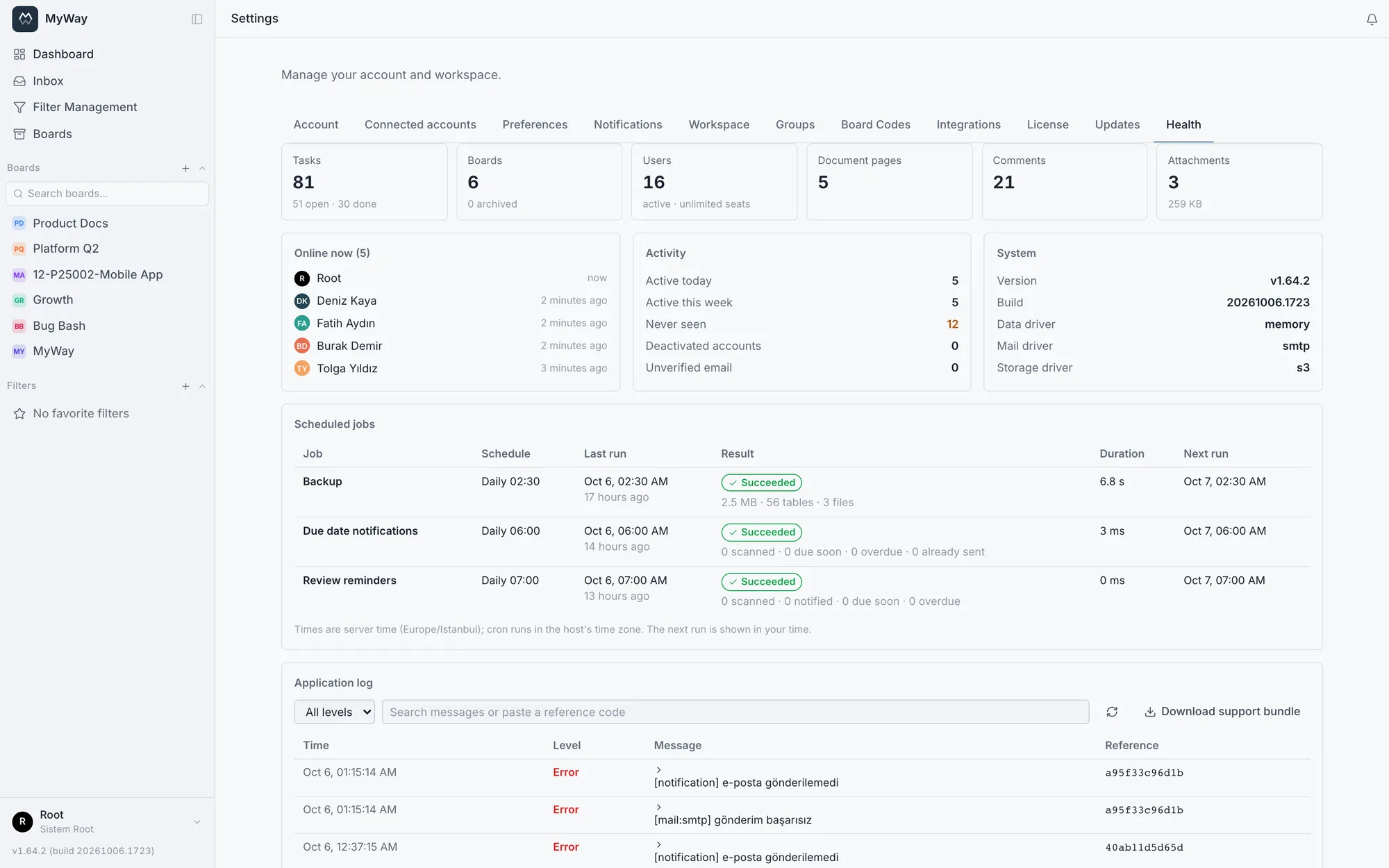Viewport: 1389px width, 868px height.
Task: Click the GR badge for Growth board
Action: [x=19, y=300]
